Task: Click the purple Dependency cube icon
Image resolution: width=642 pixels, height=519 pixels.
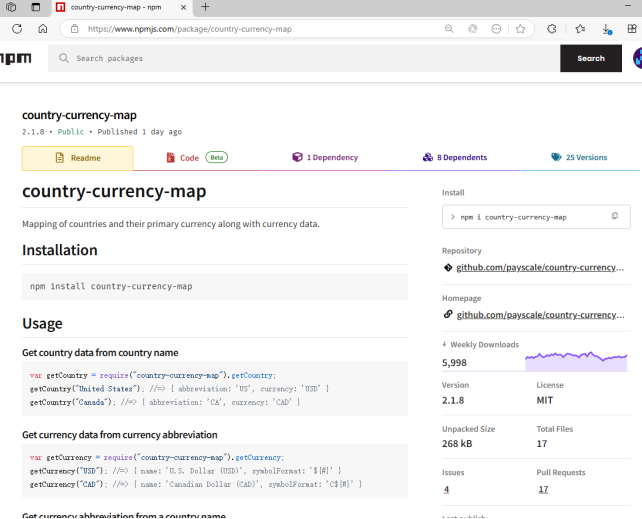Action: pos(297,157)
